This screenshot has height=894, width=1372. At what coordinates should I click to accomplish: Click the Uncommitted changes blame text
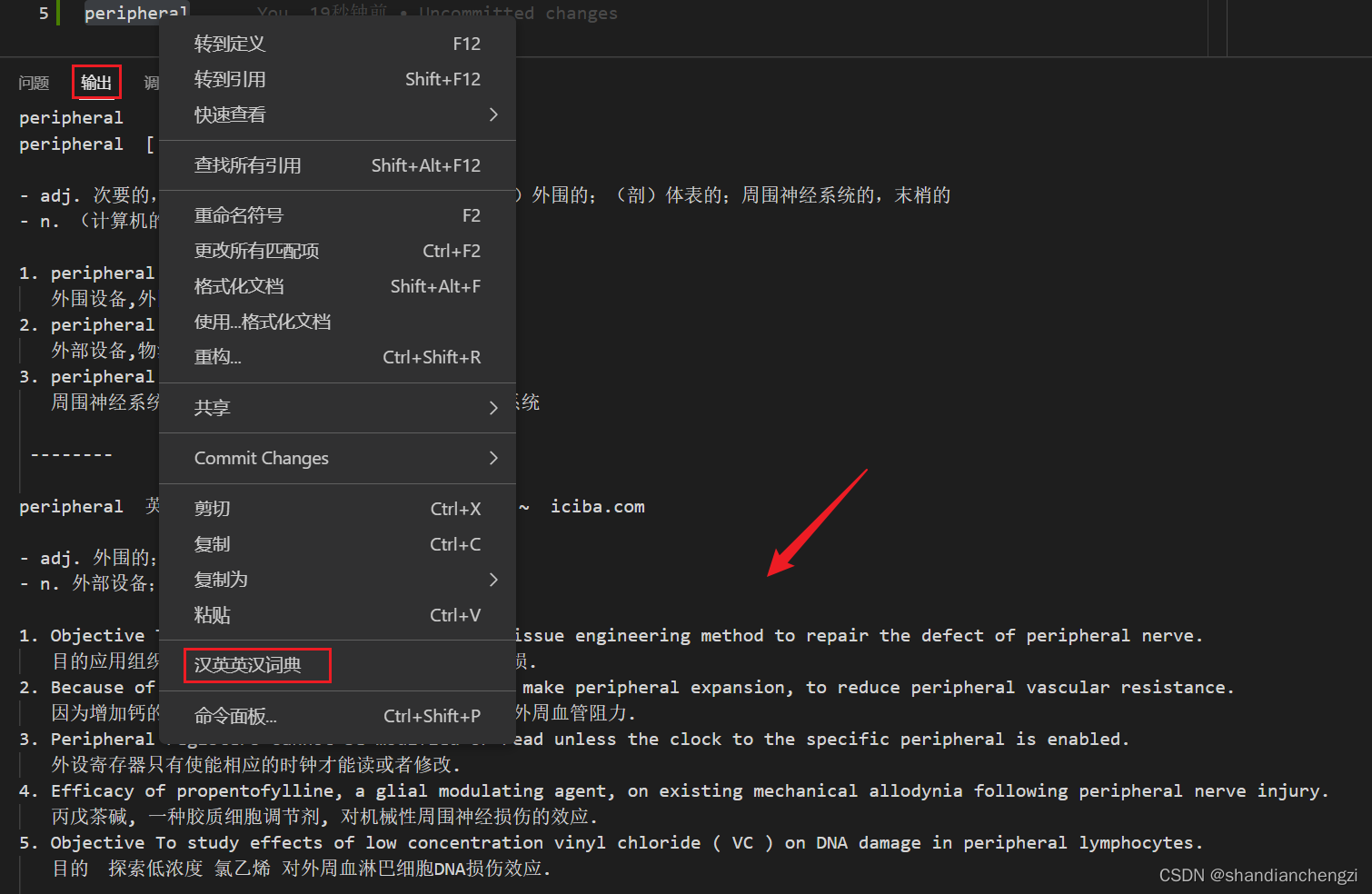click(518, 13)
